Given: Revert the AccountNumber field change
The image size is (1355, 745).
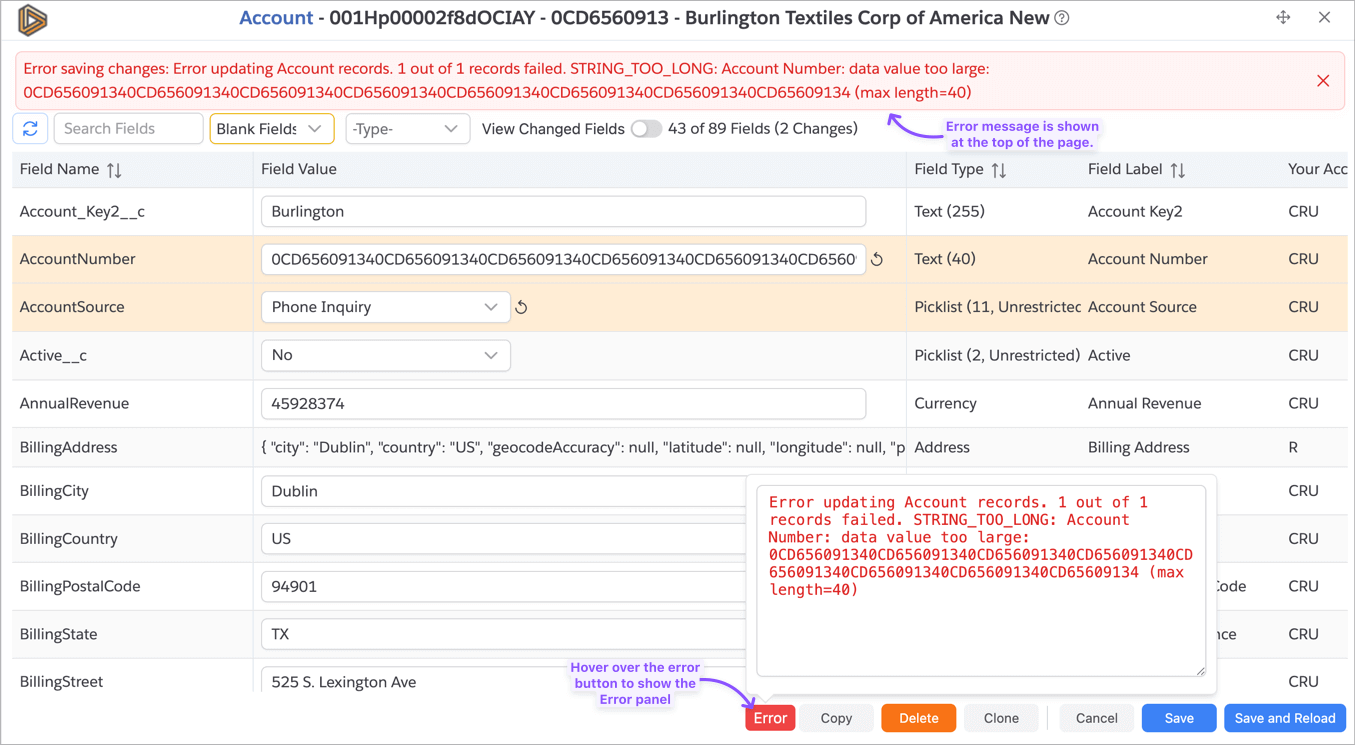Looking at the screenshot, I should 877,260.
